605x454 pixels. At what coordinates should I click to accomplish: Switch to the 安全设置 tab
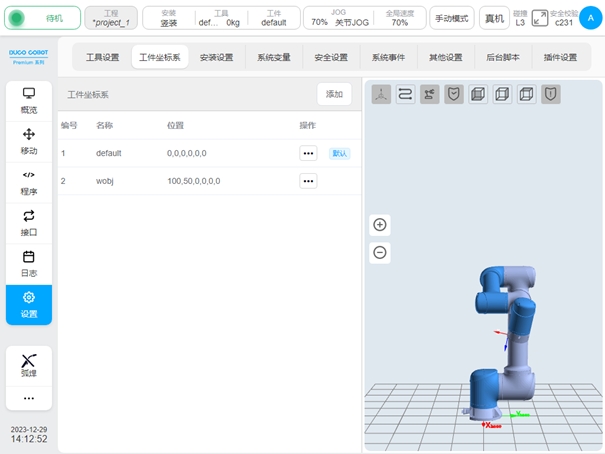pyautogui.click(x=331, y=57)
